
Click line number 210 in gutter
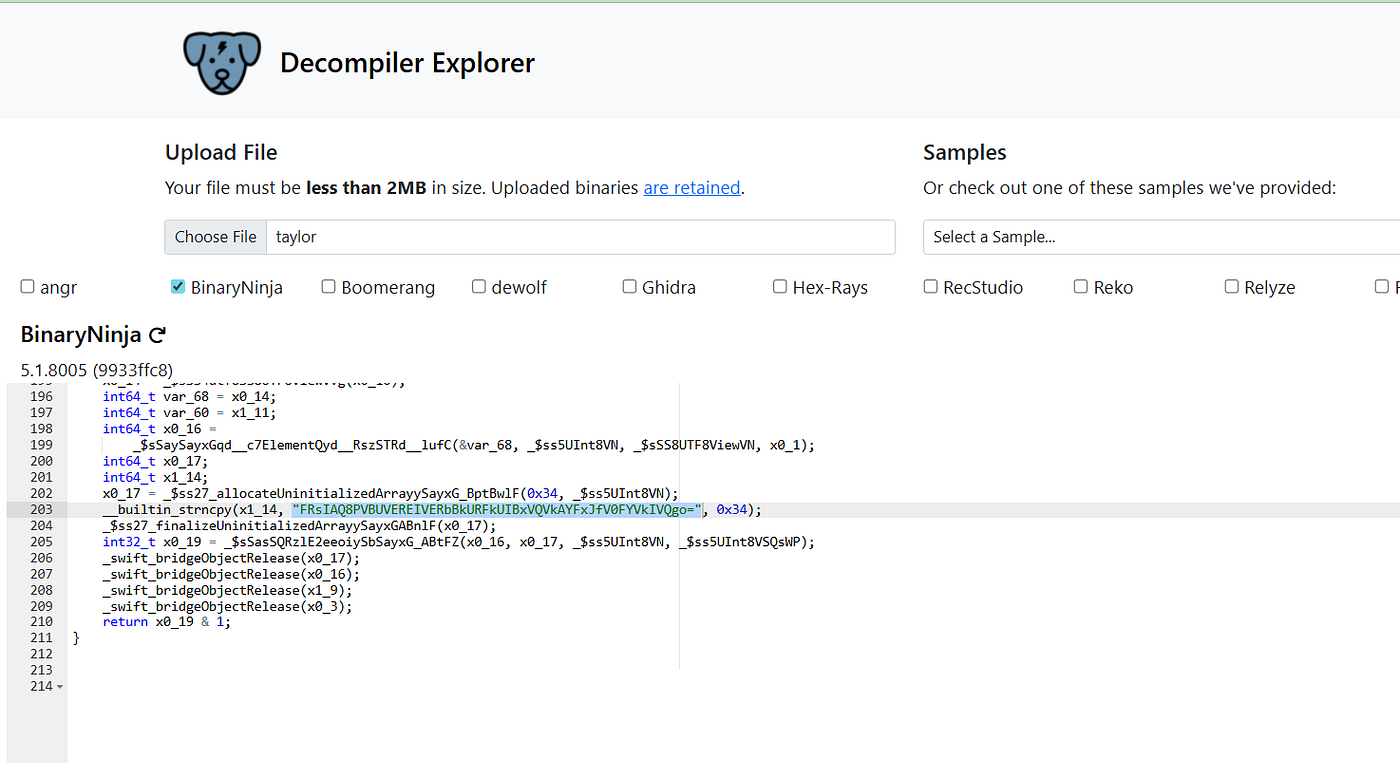(x=41, y=623)
